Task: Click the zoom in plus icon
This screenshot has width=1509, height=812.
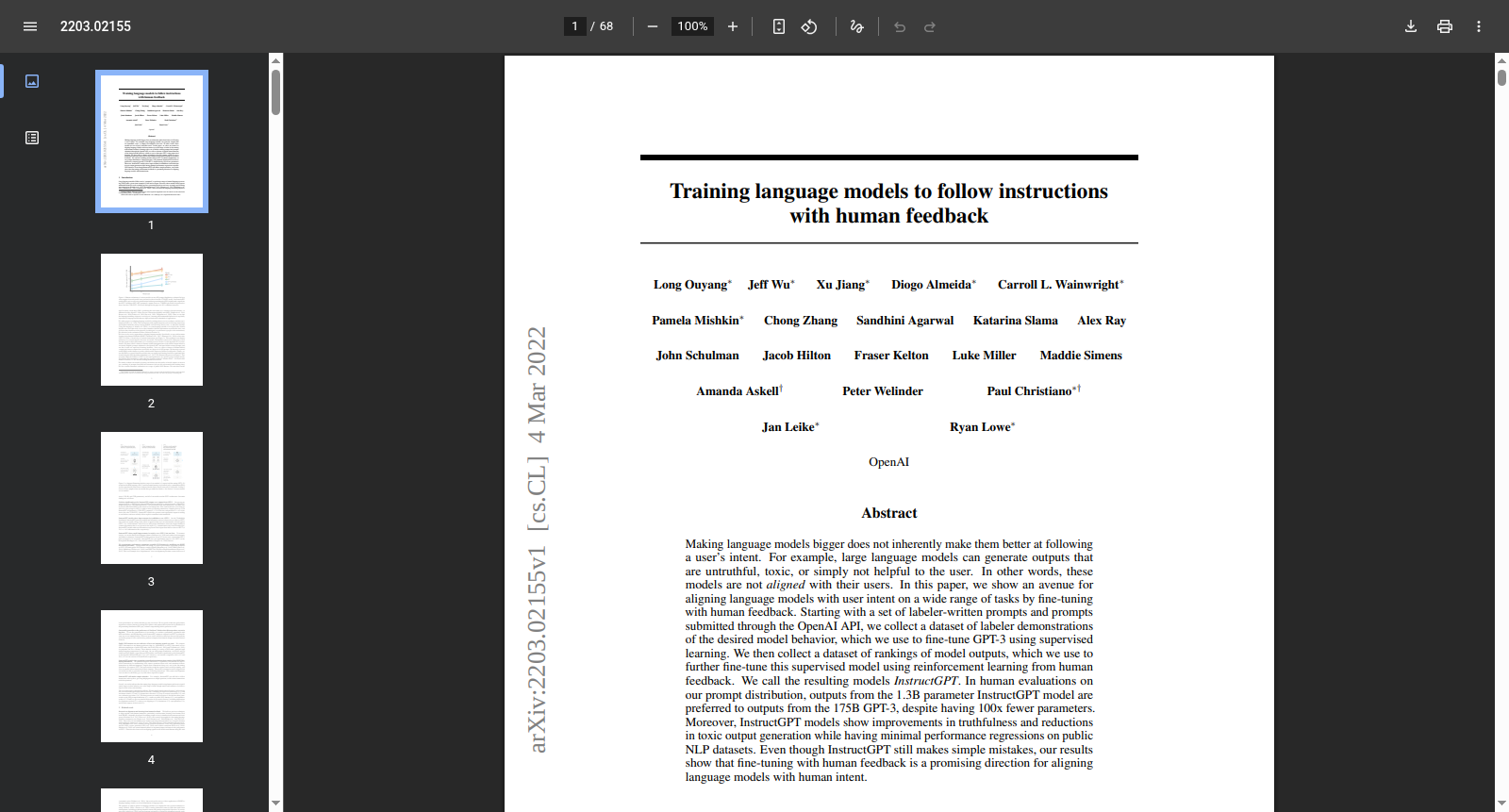Action: 733,26
